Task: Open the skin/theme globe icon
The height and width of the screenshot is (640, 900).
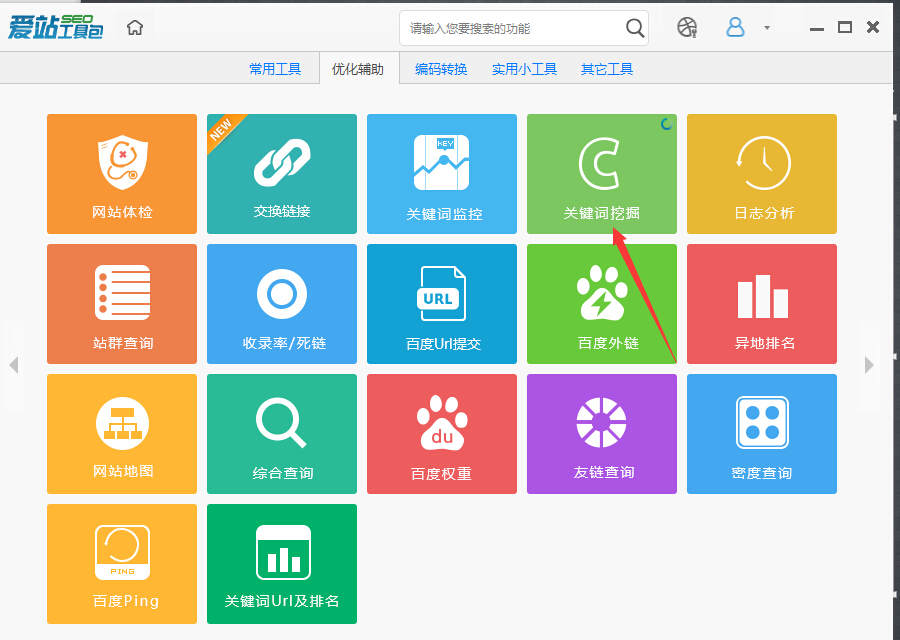Action: pyautogui.click(x=687, y=28)
